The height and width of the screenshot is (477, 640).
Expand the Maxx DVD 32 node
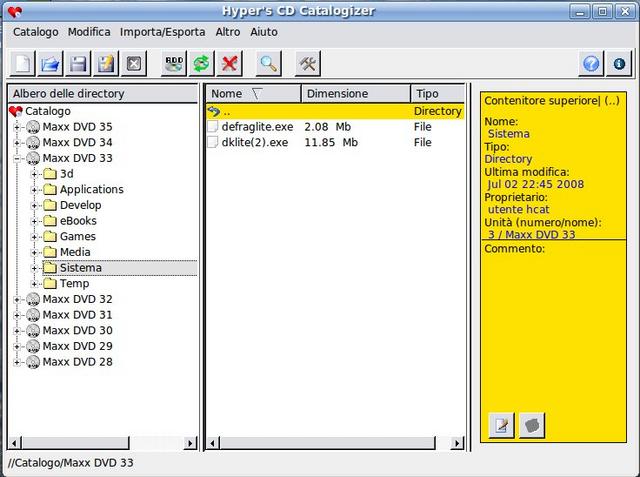[17, 300]
